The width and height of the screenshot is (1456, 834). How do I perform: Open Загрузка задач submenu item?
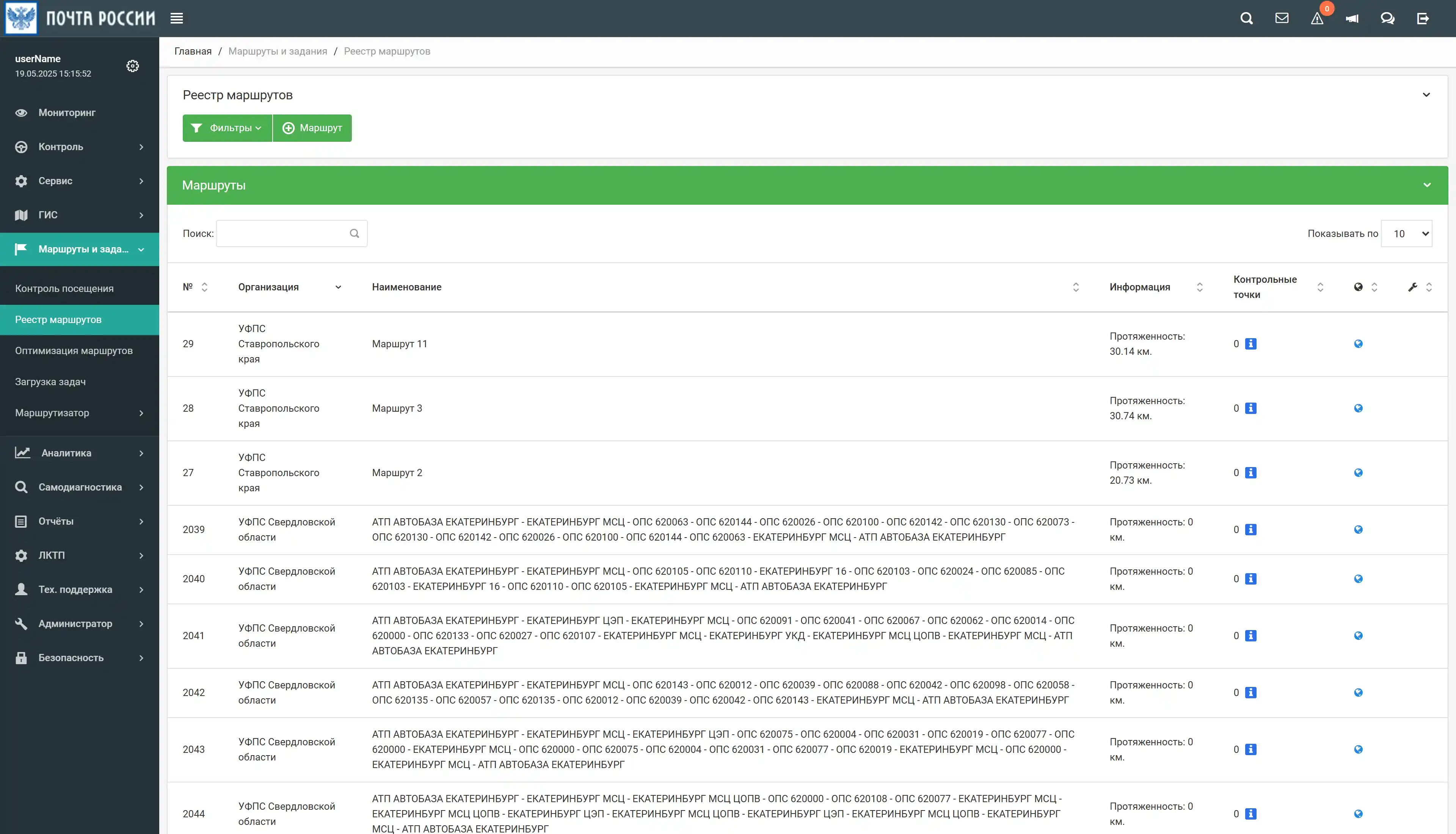pos(80,381)
